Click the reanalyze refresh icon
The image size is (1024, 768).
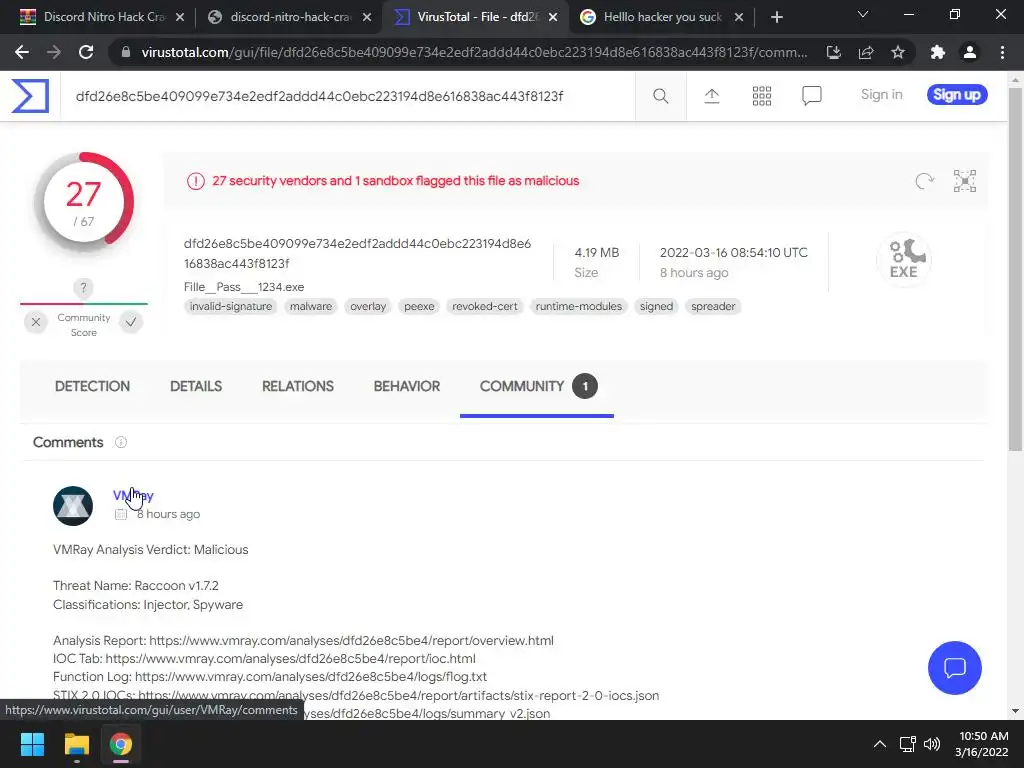pyautogui.click(x=924, y=181)
